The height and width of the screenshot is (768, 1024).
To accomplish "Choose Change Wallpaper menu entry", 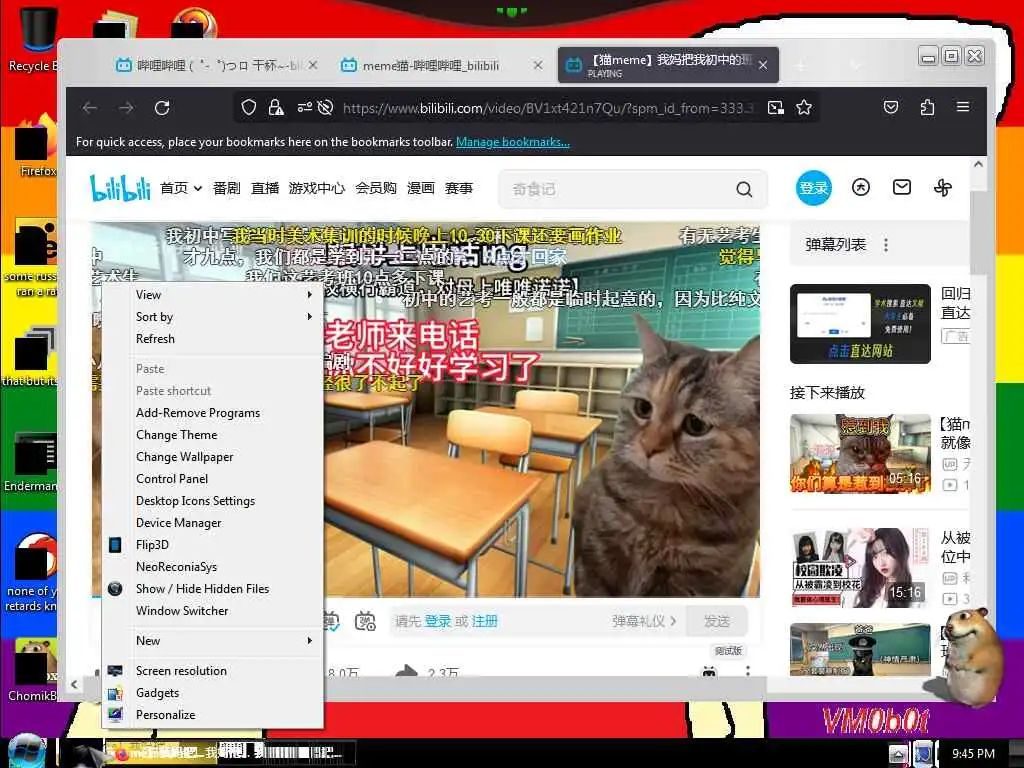I will tap(213, 456).
